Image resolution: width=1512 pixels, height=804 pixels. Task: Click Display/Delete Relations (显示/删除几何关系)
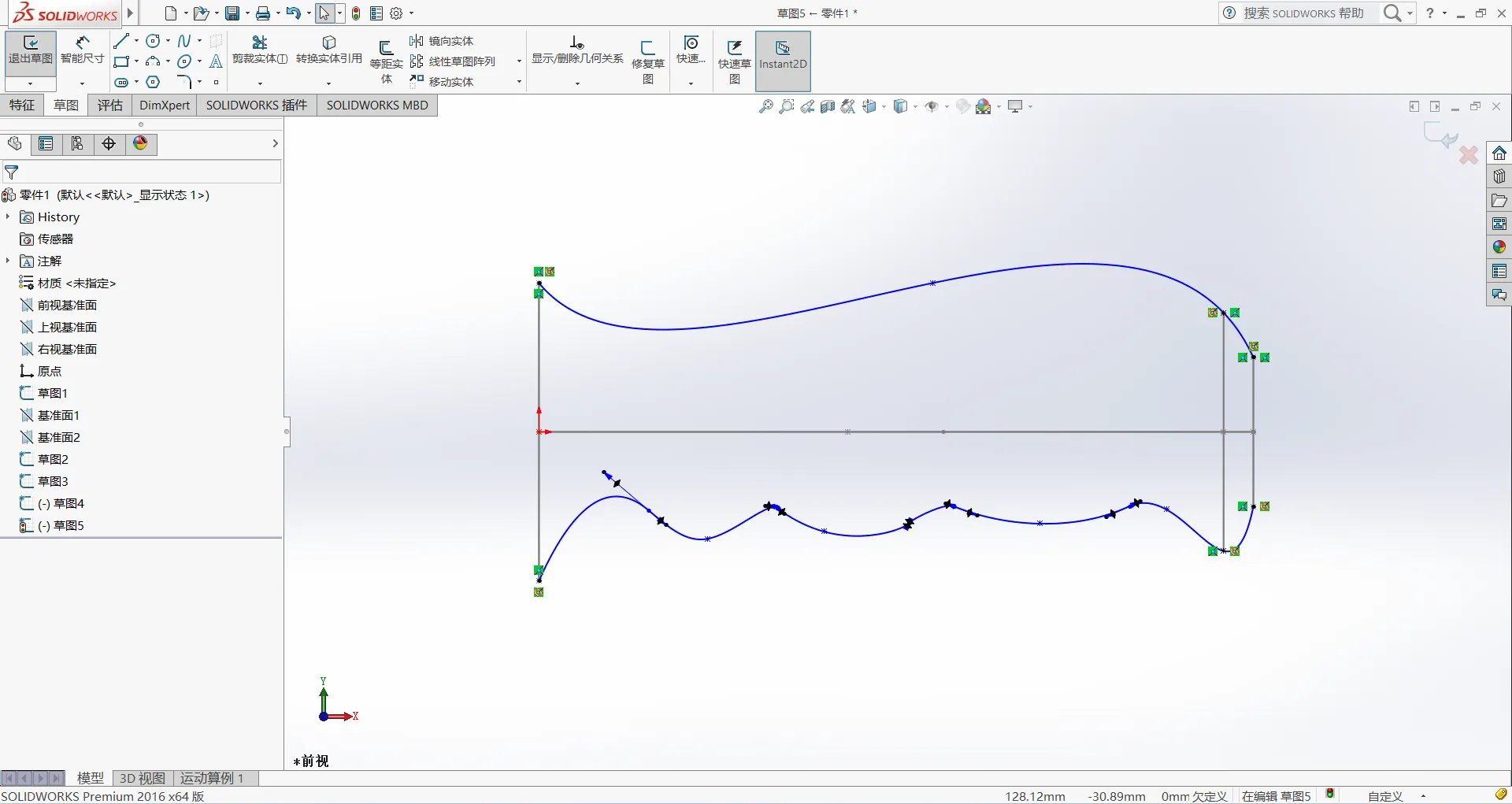click(577, 50)
